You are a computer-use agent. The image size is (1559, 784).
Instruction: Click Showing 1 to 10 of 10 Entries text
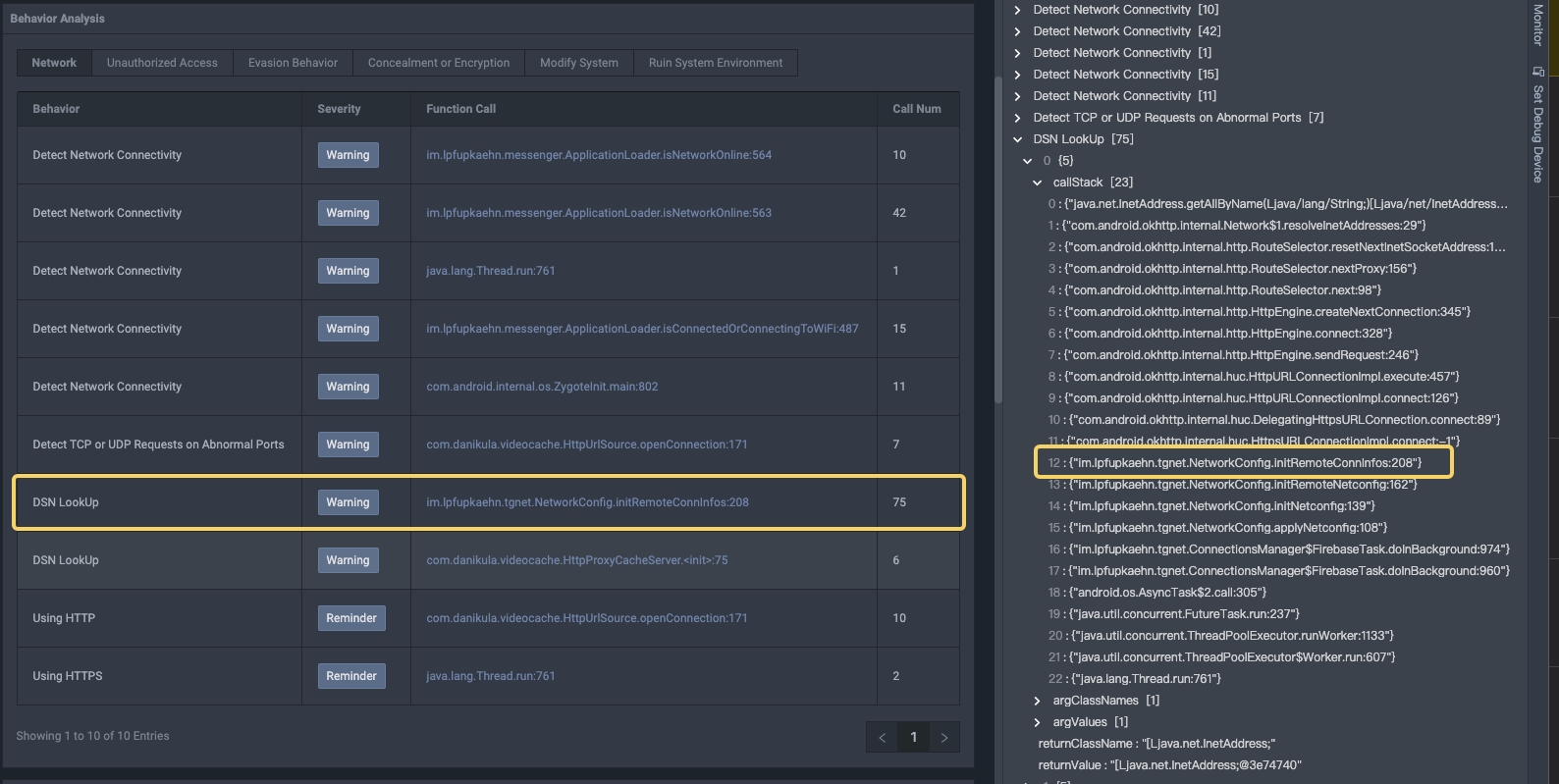pyautogui.click(x=92, y=736)
